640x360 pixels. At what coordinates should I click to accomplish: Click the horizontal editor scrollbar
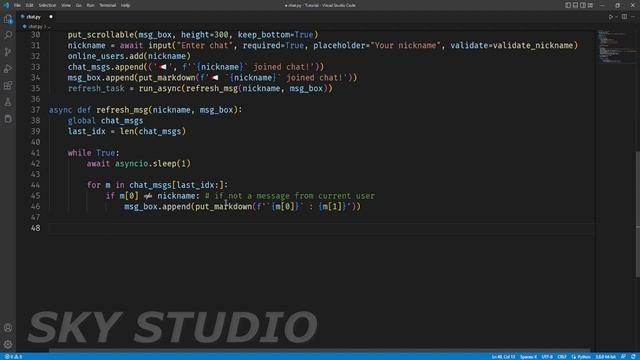320,350
